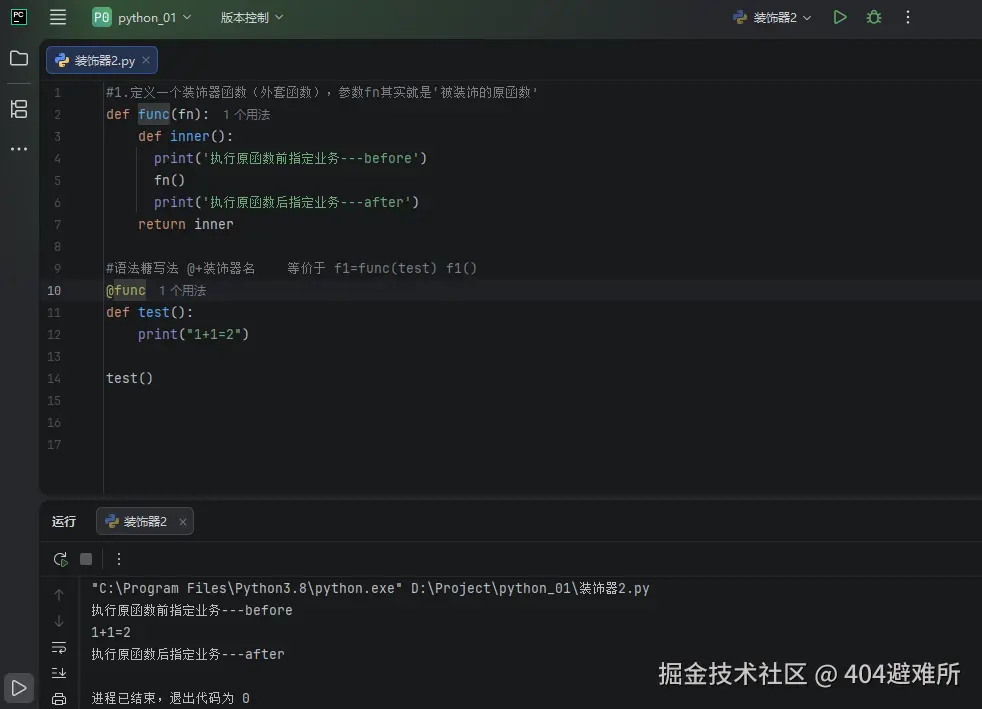Start debugging with the bug icon
This screenshot has height=709, width=982.
pos(874,17)
